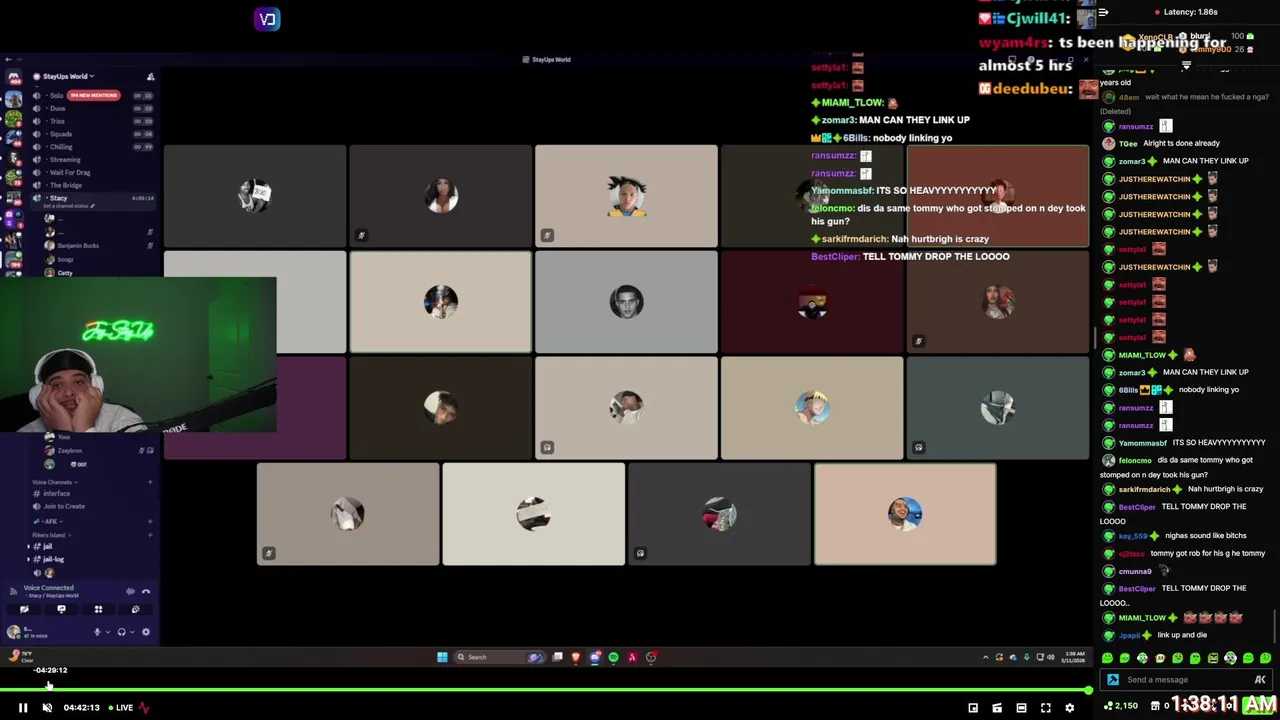Viewport: 1280px width, 720px height.
Task: Toggle noise suppression in voice panel
Action: 130,591
